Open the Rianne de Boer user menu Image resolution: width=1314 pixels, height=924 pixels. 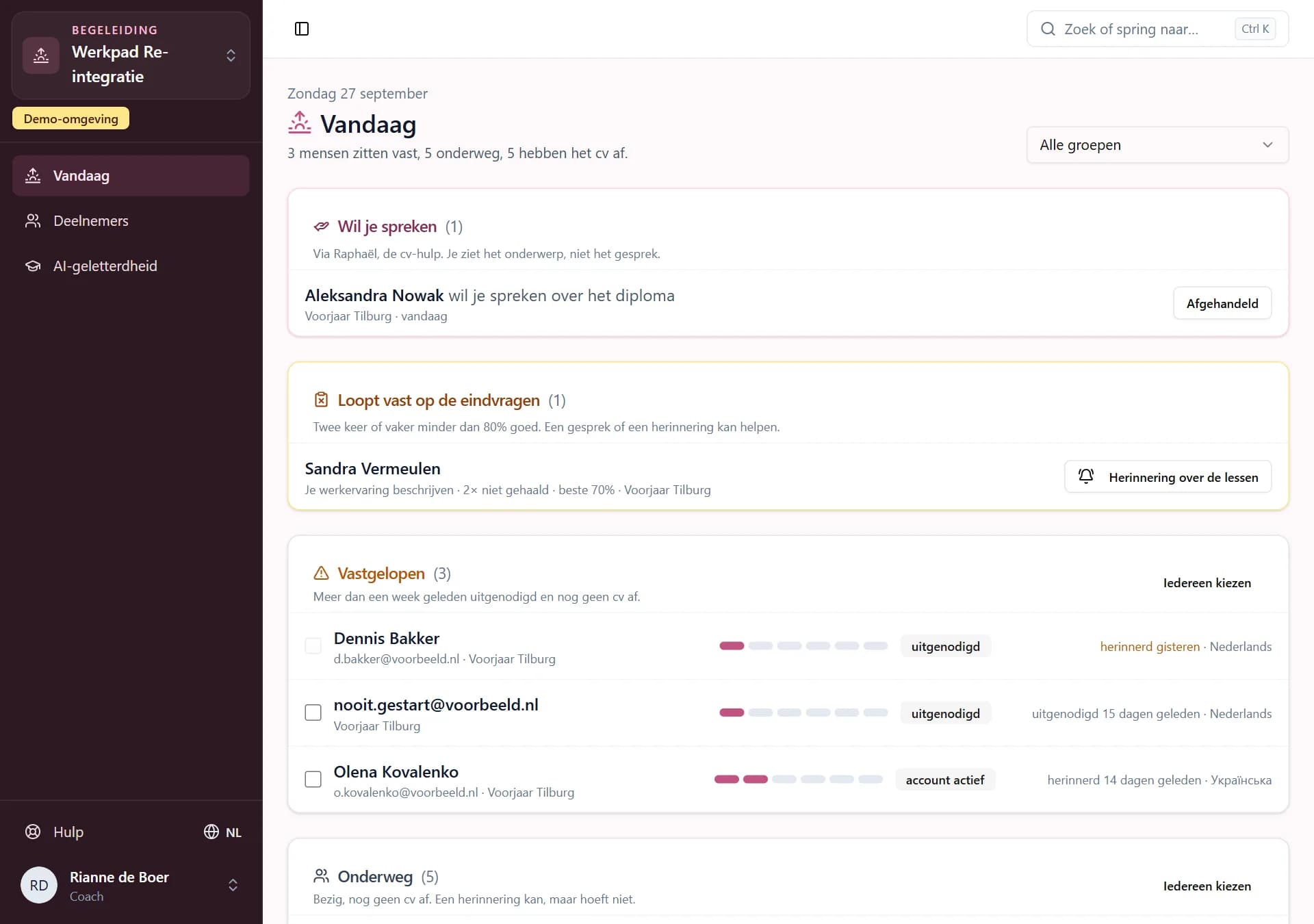click(131, 885)
